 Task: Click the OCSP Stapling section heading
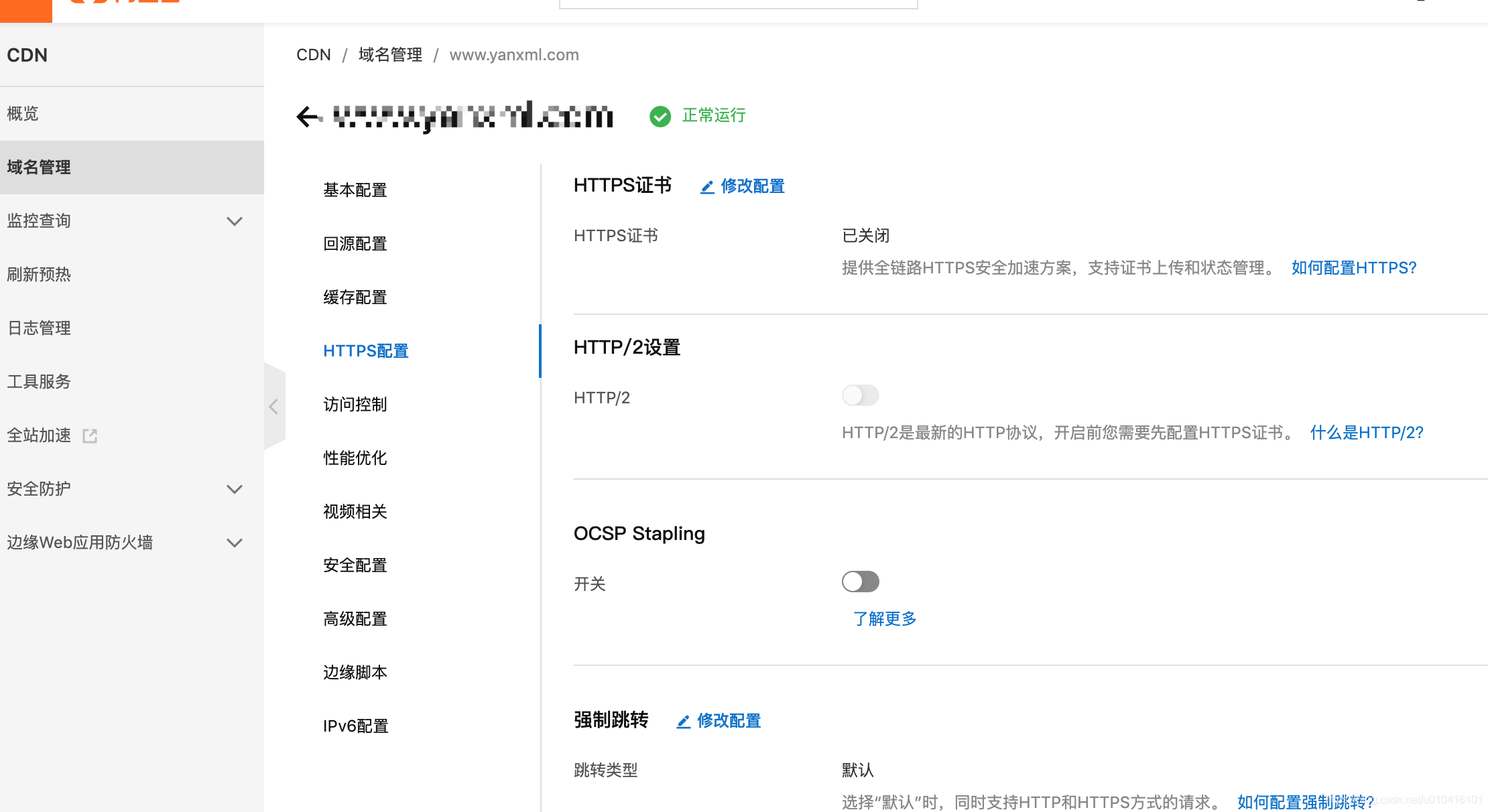point(639,534)
